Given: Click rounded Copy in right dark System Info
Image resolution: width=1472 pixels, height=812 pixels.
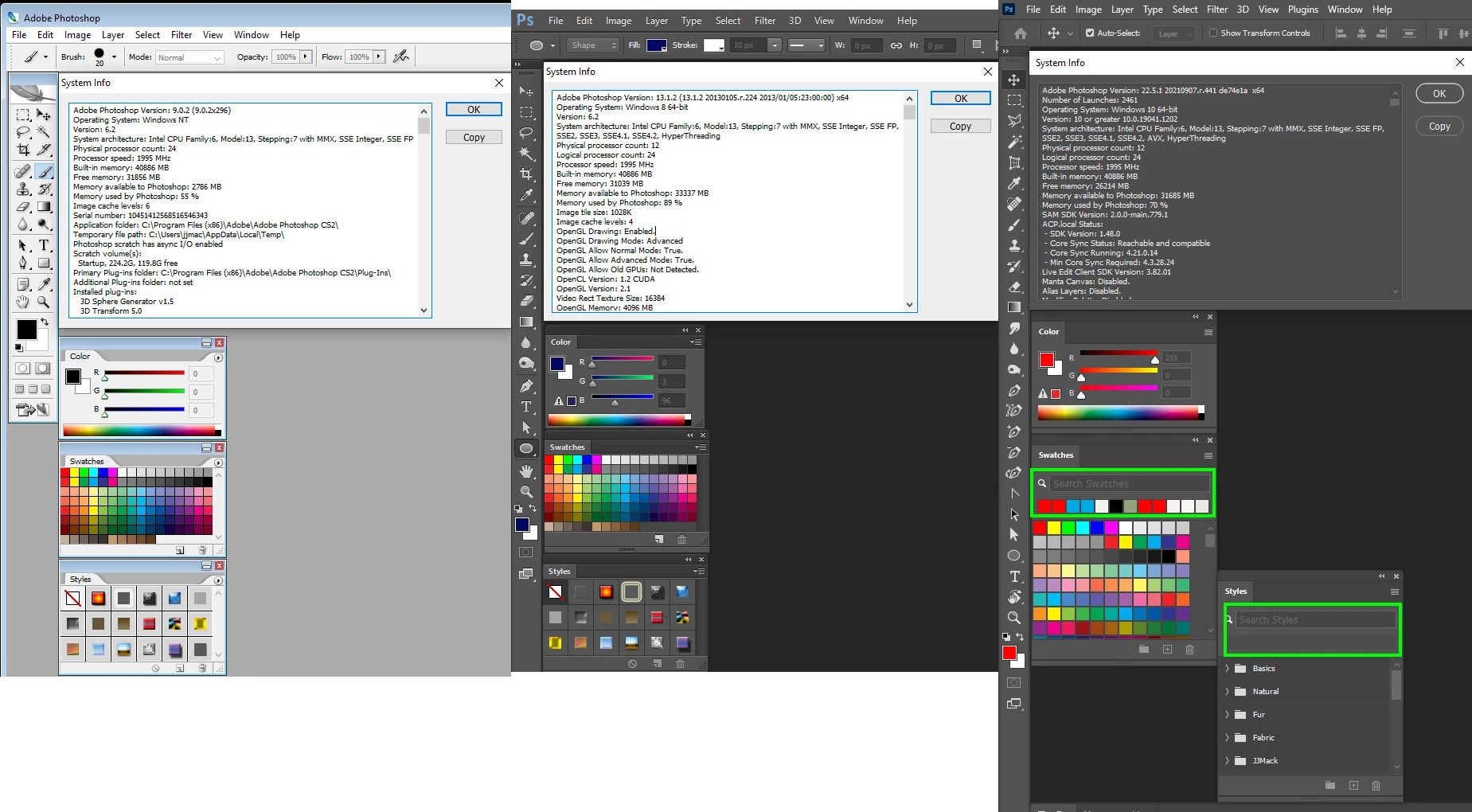Looking at the screenshot, I should (x=1439, y=127).
